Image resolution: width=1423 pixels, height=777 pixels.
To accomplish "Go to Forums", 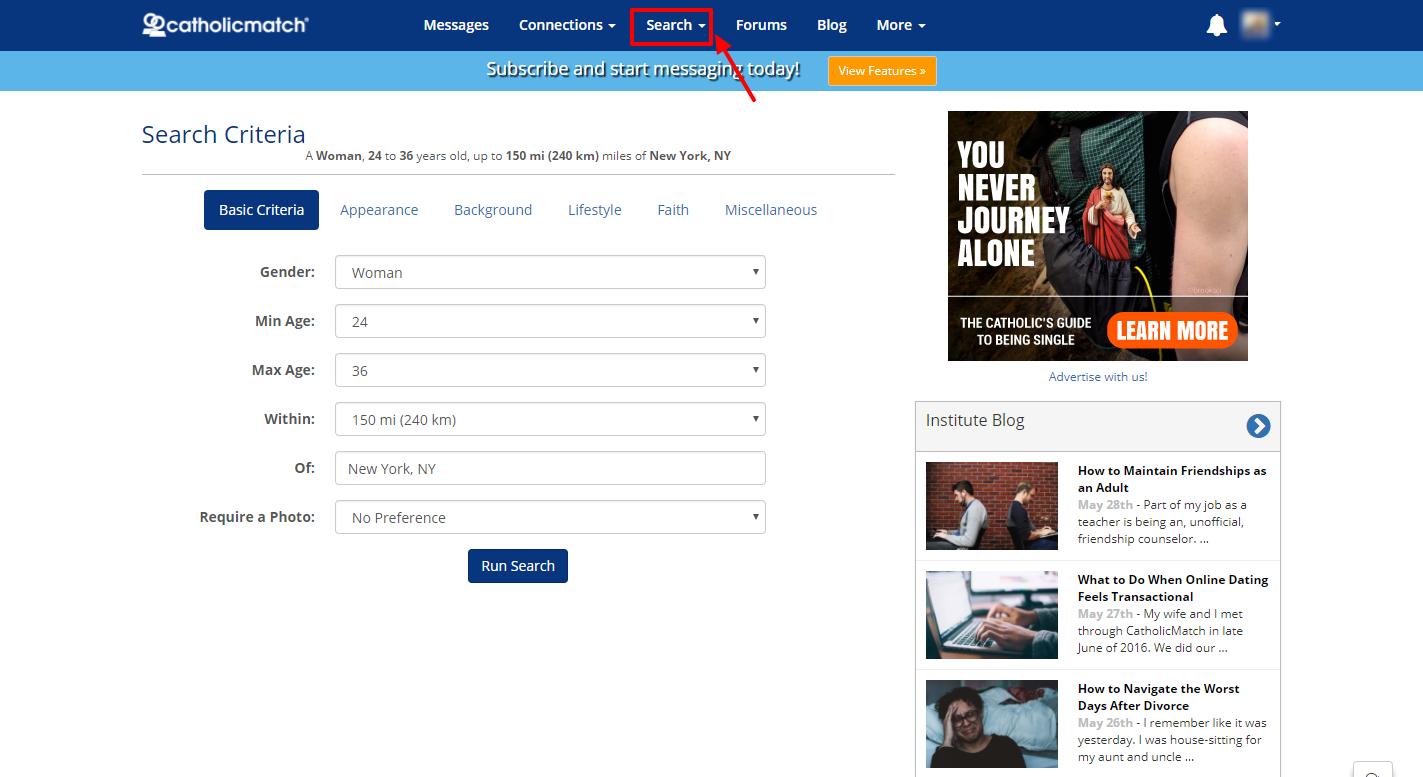I will (x=761, y=25).
